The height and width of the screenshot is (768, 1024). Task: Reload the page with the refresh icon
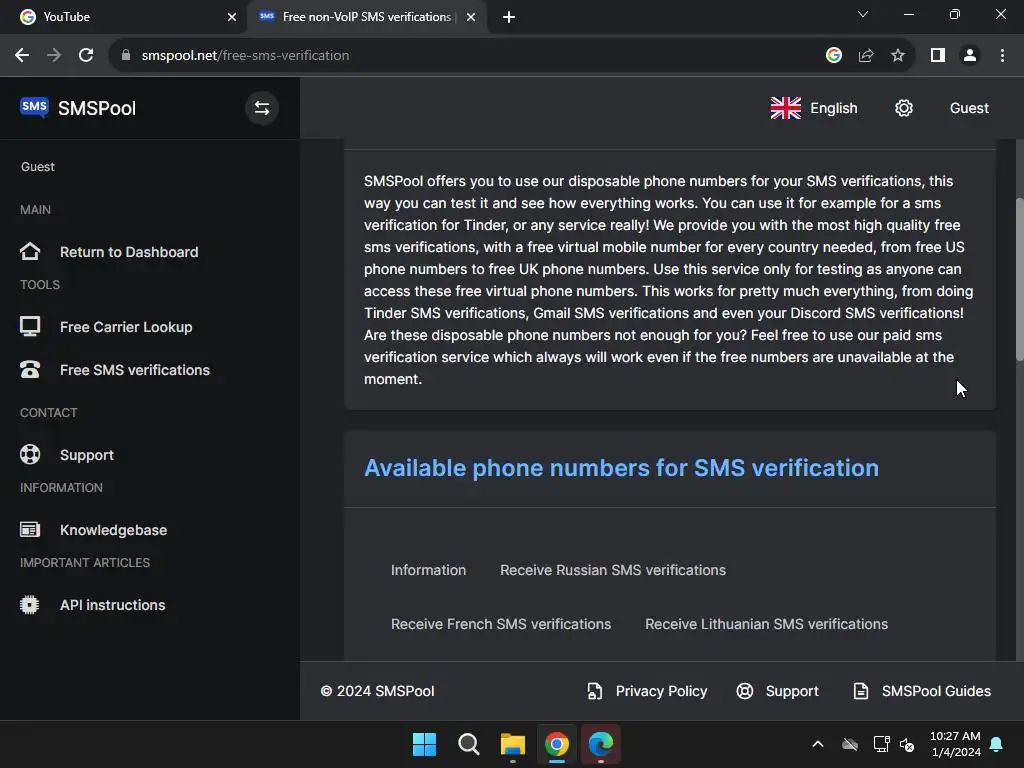(x=86, y=56)
